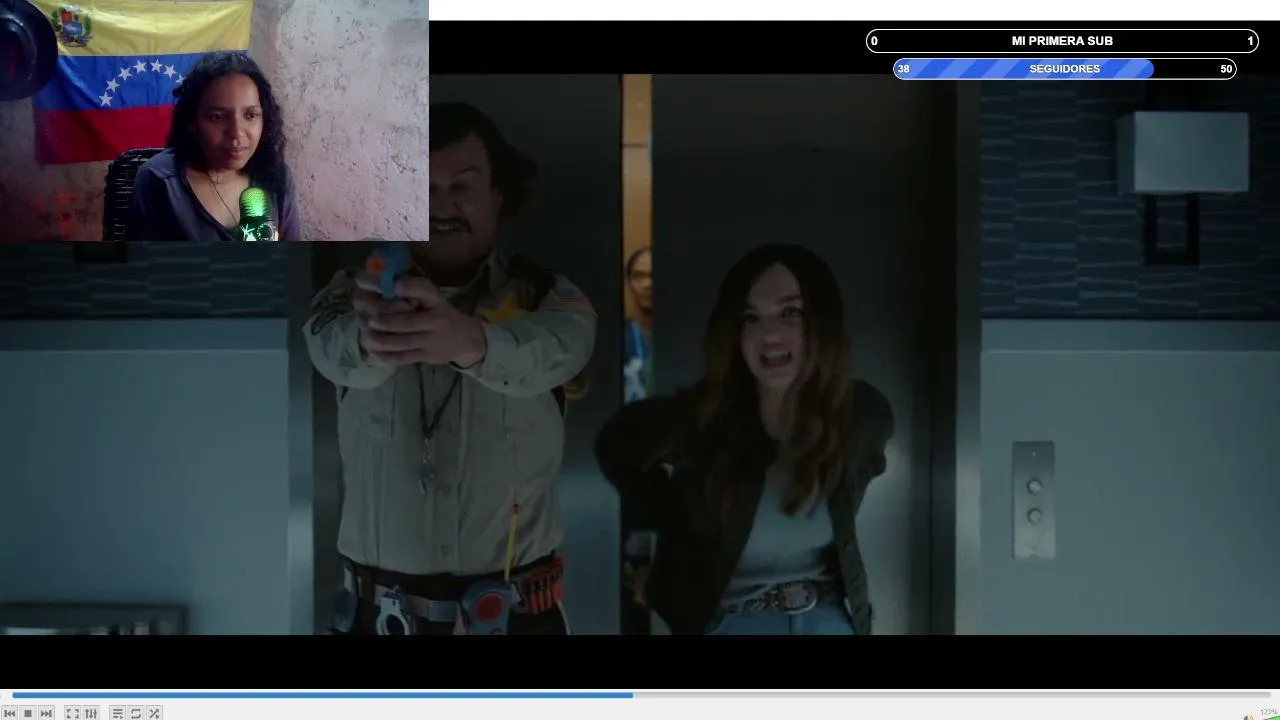The image size is (1280, 720).
Task: Skip to the previous media track
Action: click(10, 713)
